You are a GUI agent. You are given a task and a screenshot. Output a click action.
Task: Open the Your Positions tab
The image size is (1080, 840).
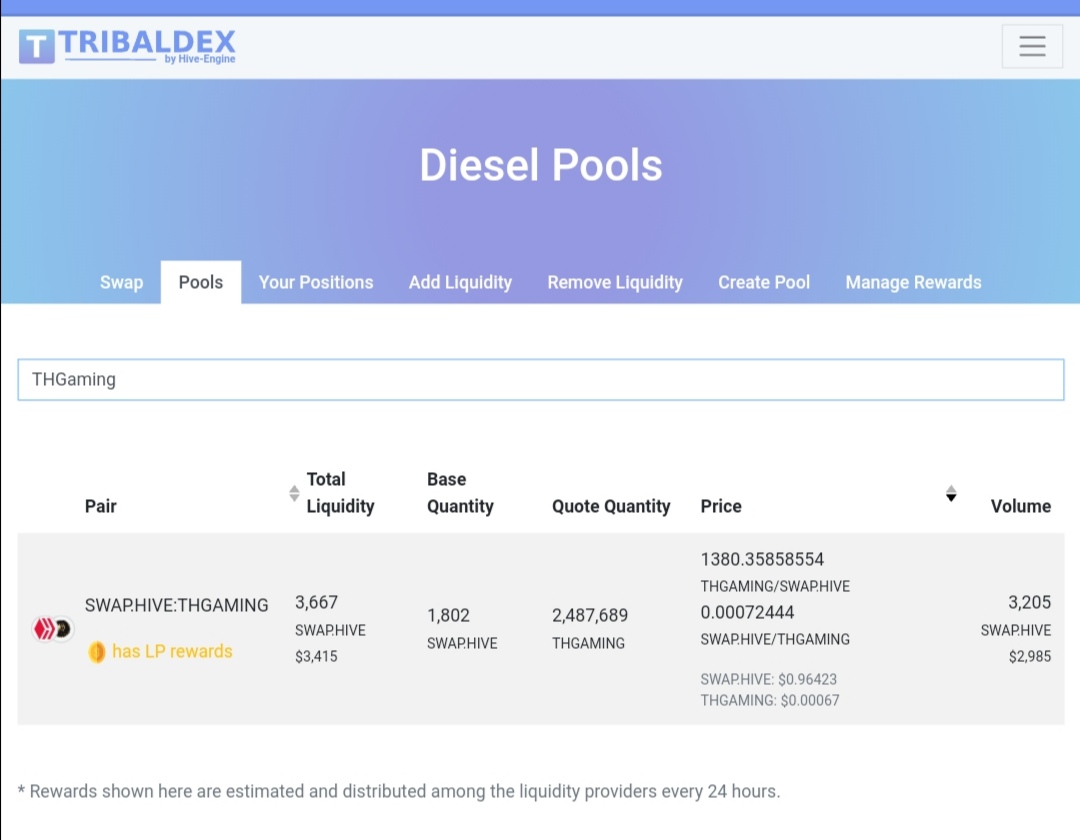pyautogui.click(x=316, y=282)
